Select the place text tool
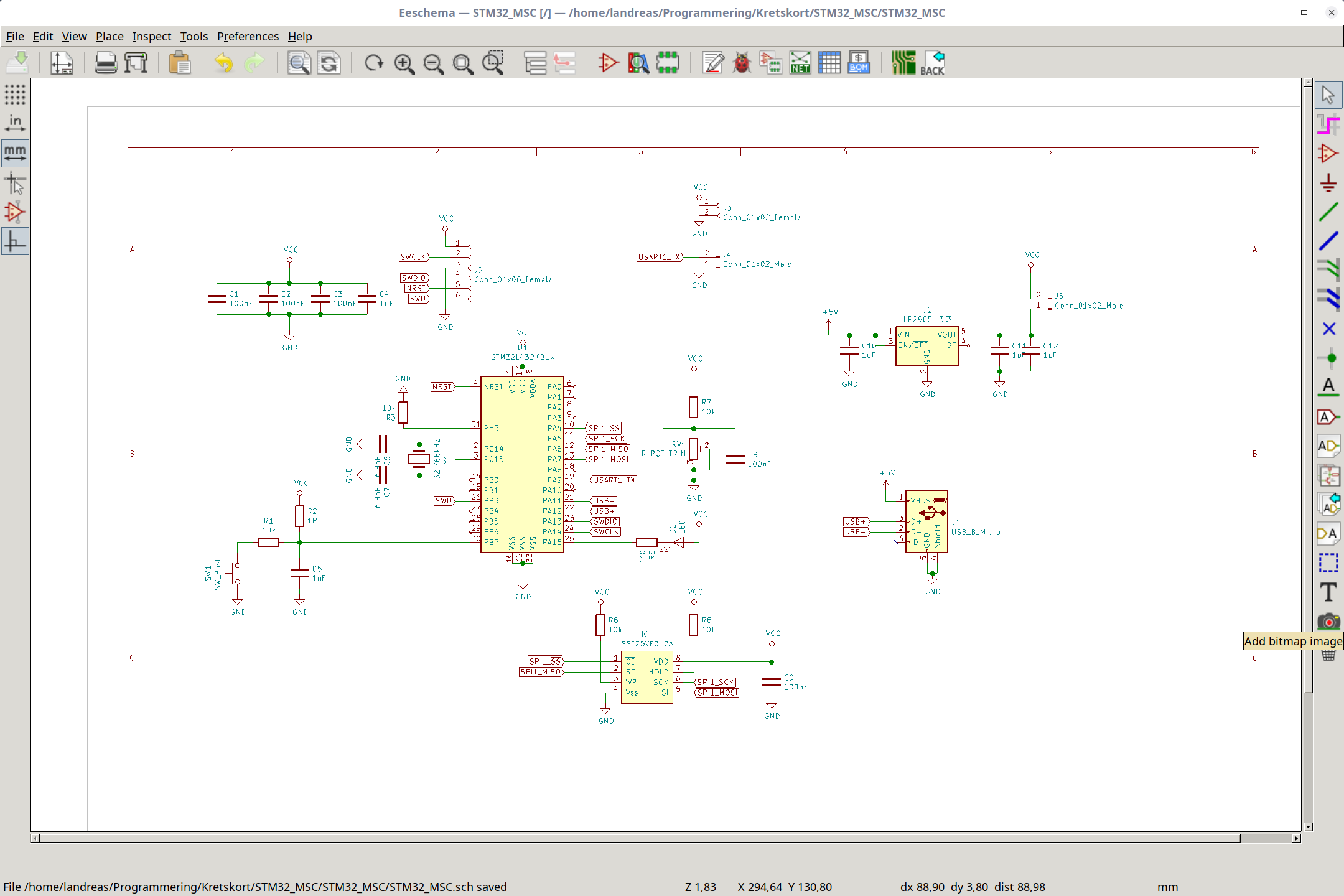The width and height of the screenshot is (1344, 896). tap(1328, 592)
